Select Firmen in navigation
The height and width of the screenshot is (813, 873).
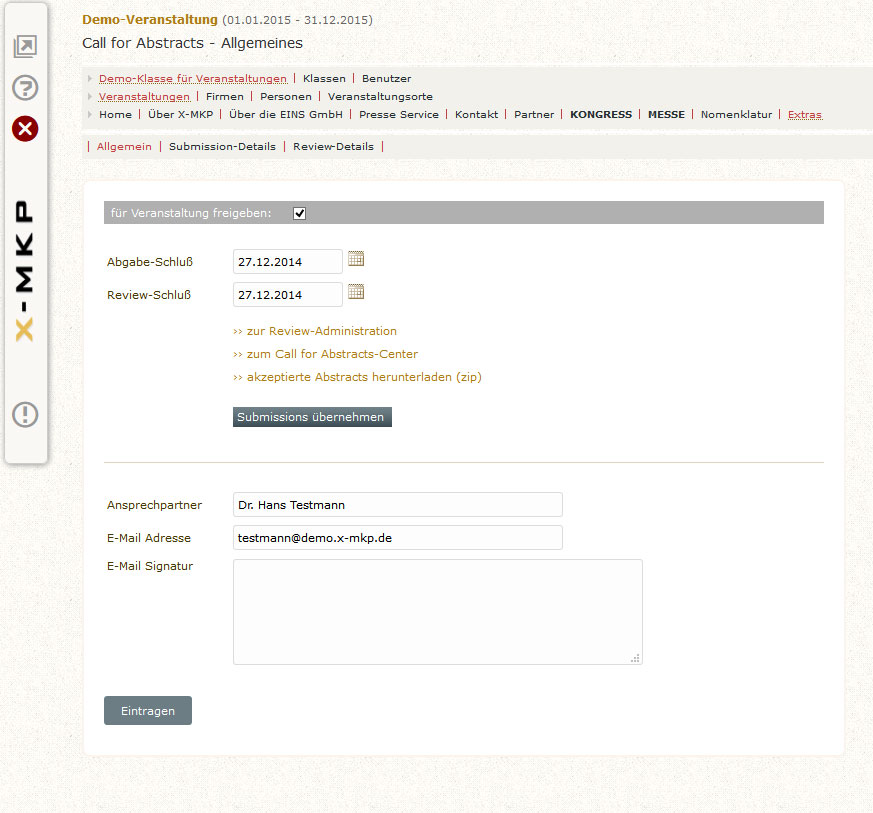click(x=225, y=96)
